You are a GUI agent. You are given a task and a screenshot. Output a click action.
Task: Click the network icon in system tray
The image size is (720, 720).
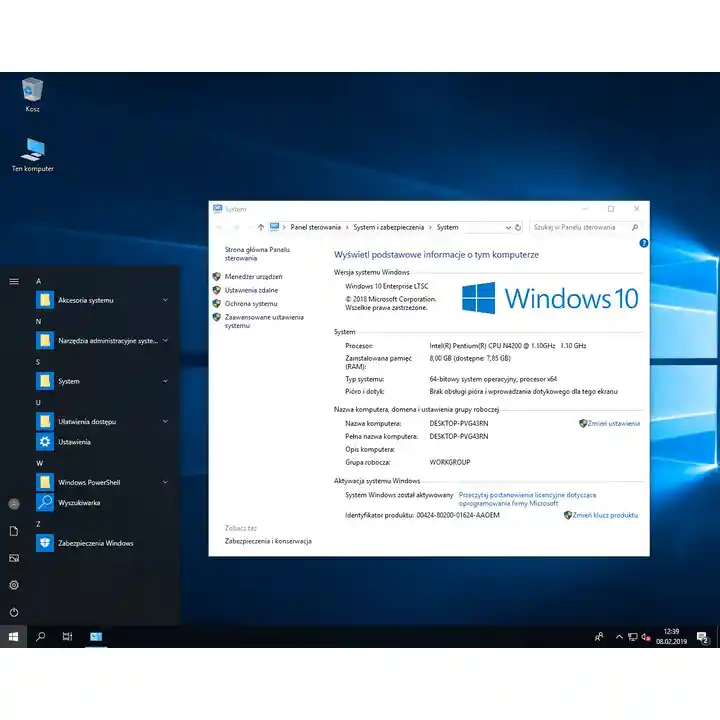pyautogui.click(x=633, y=637)
